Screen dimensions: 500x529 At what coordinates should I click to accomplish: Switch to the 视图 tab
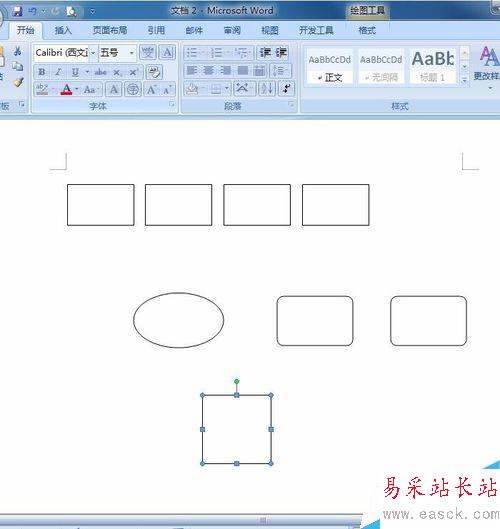coord(270,30)
